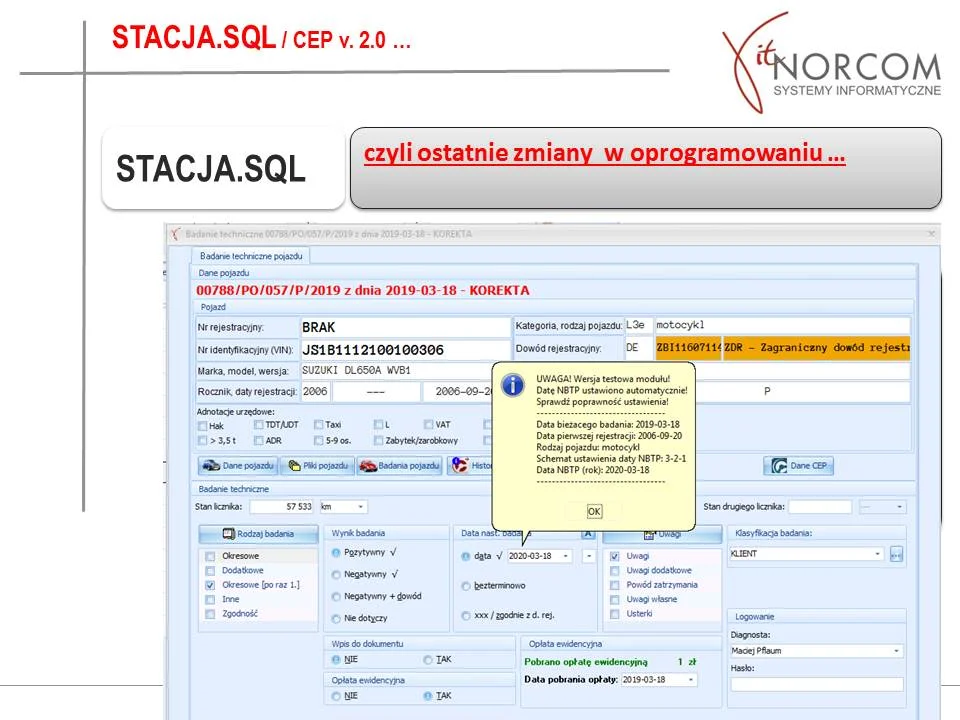Click the Rodzaj badania header button
This screenshot has width=960, height=720.
tap(258, 534)
